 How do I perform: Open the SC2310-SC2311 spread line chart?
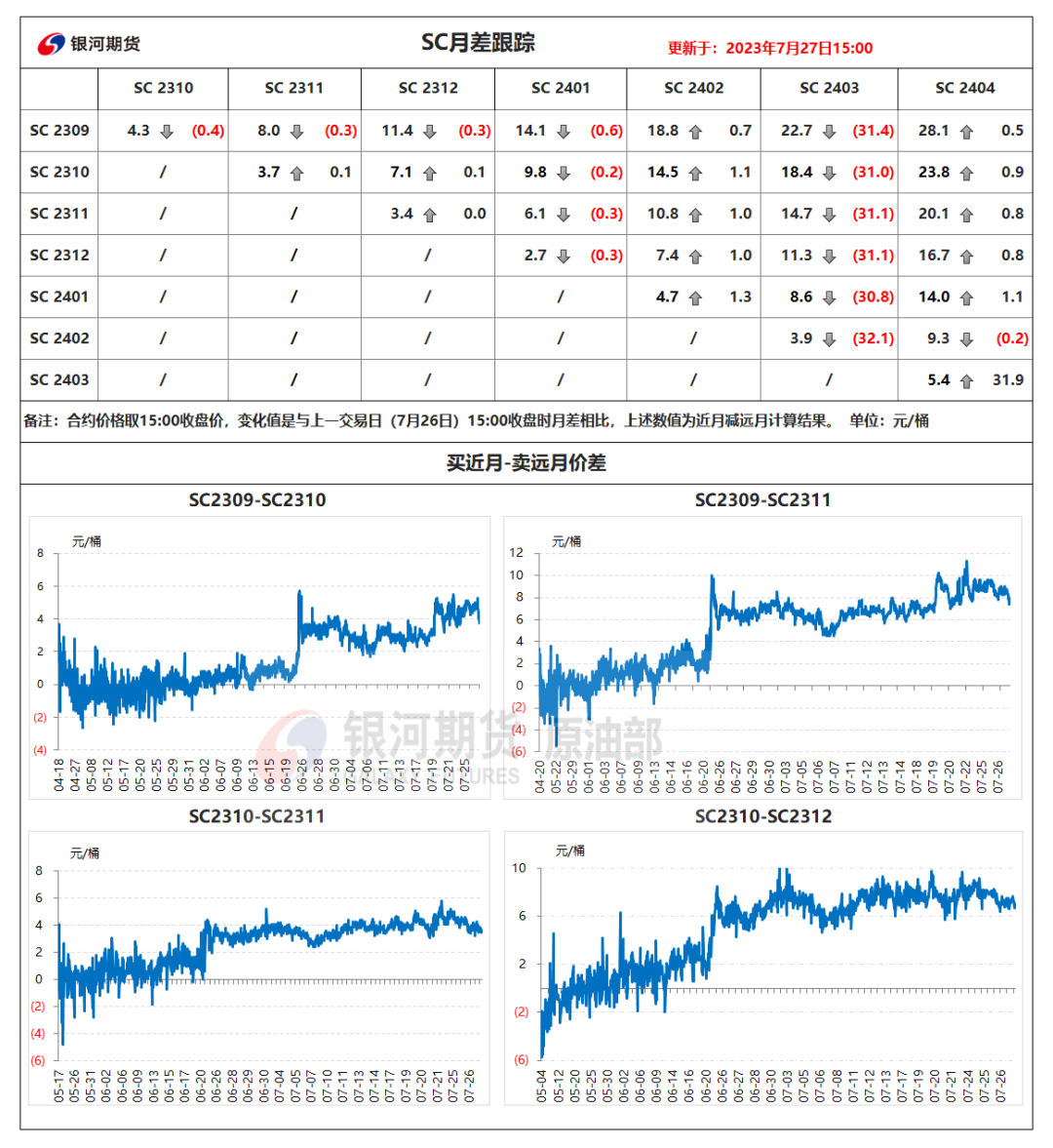(259, 968)
